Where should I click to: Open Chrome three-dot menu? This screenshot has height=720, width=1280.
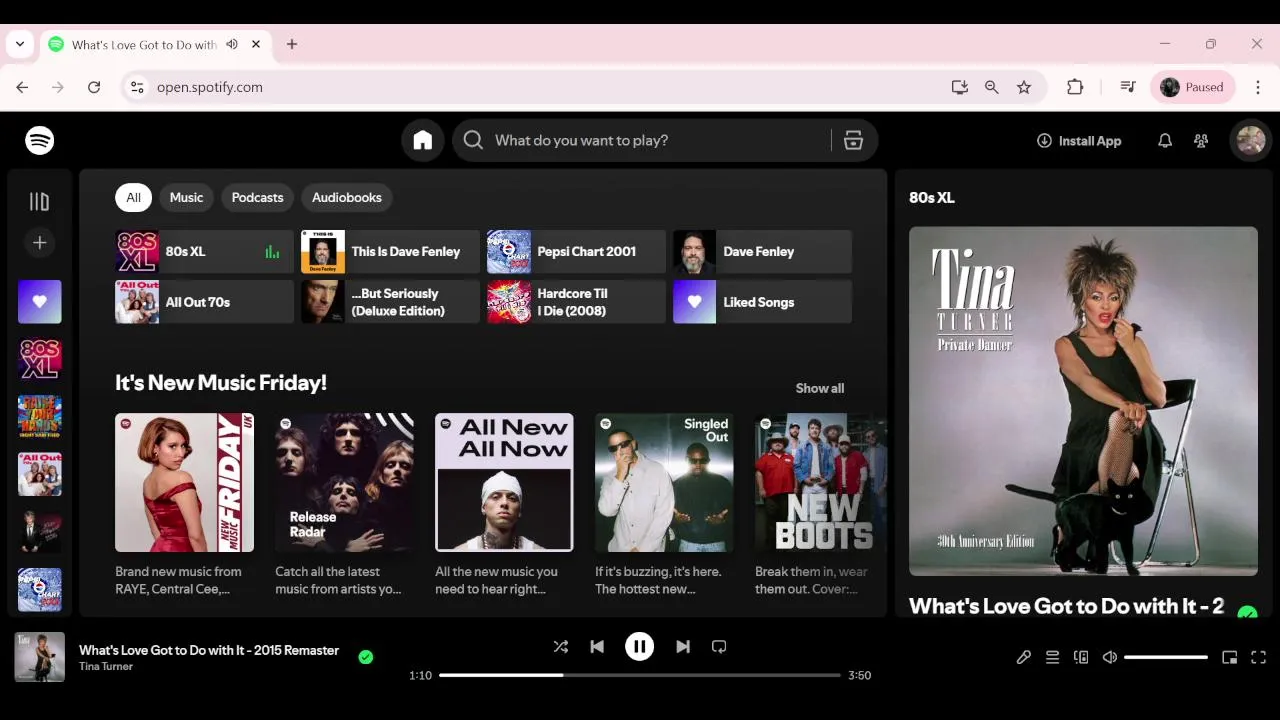click(1258, 87)
